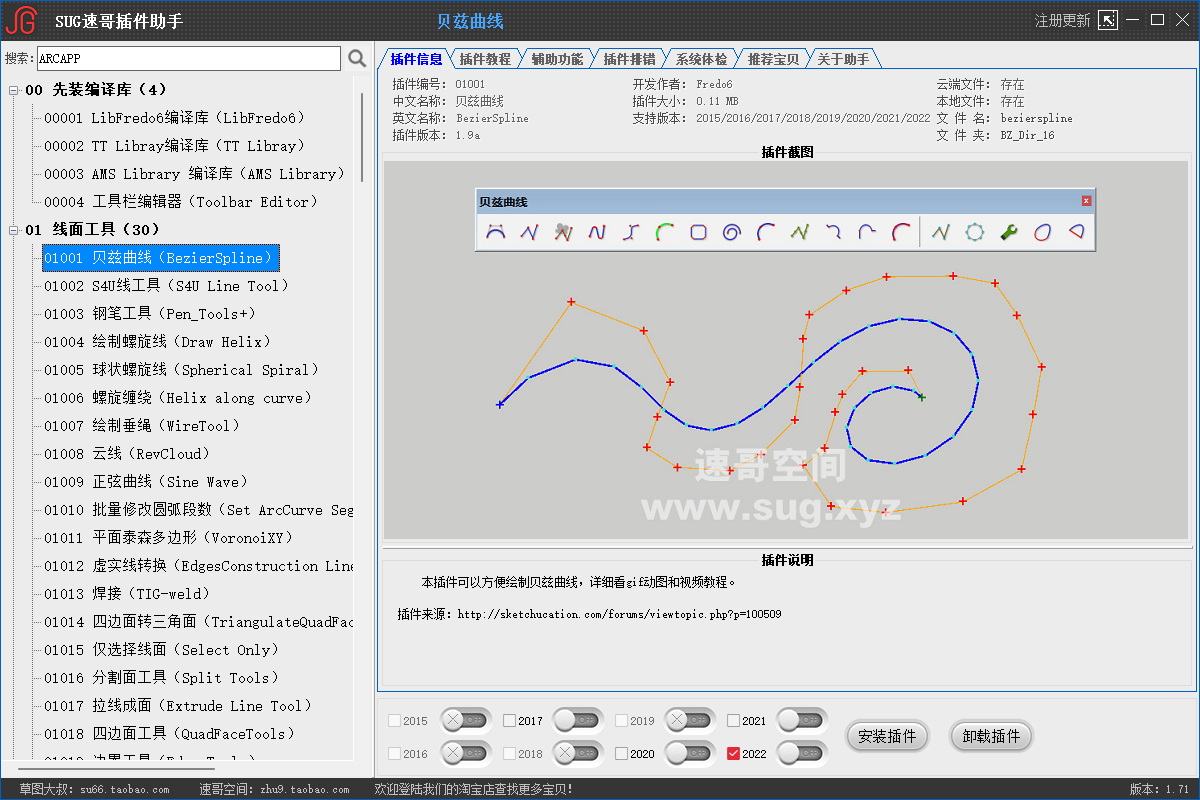
Task: Switch to the 插件信息 tab
Action: (x=416, y=59)
